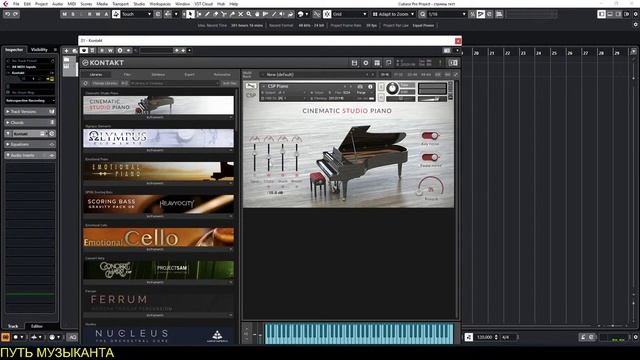Screen dimensions: 640x360
Task: Toggle plugin window Write W button
Action: 110,51
